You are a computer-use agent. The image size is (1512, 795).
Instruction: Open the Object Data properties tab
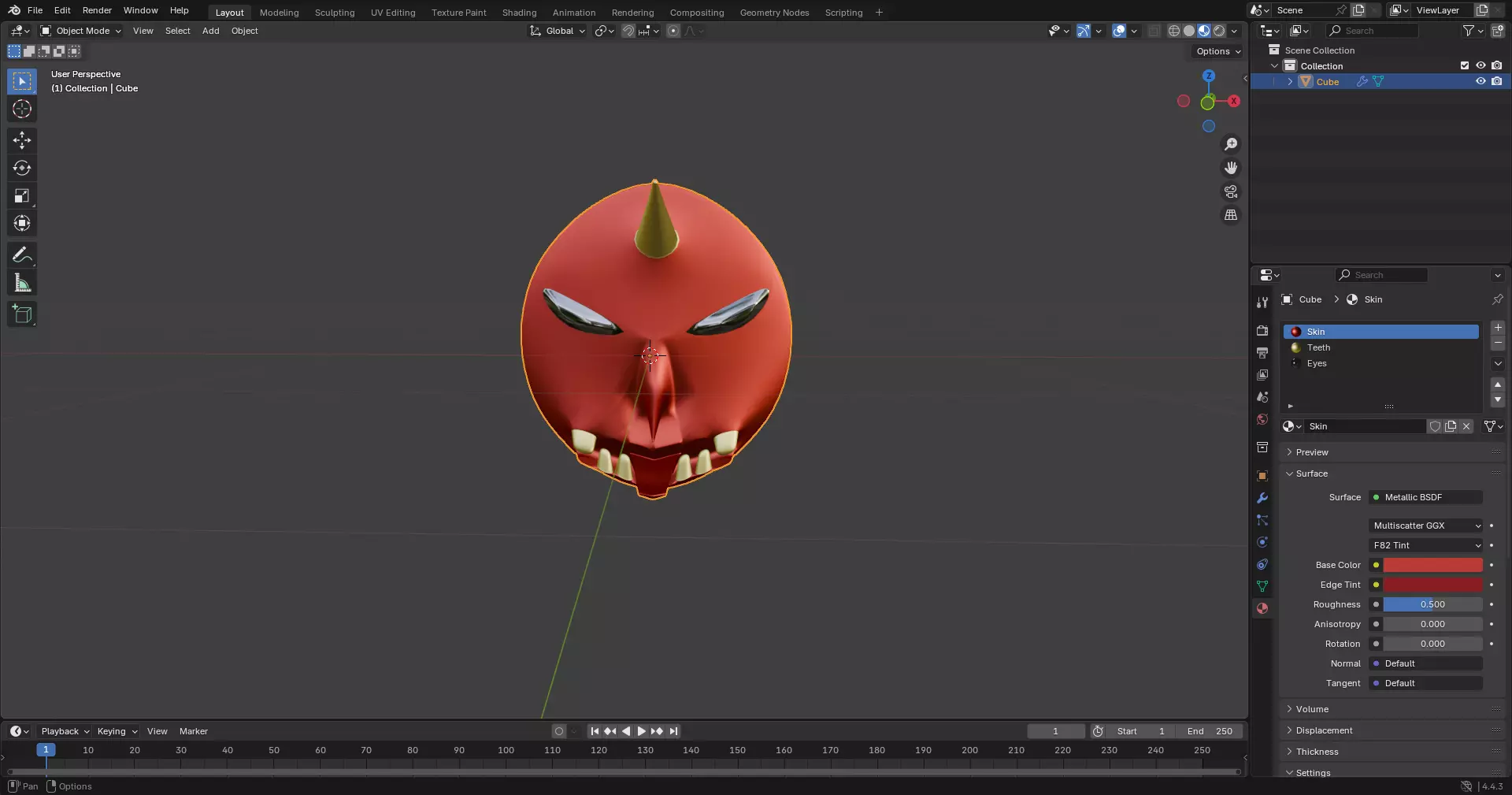point(1262,586)
